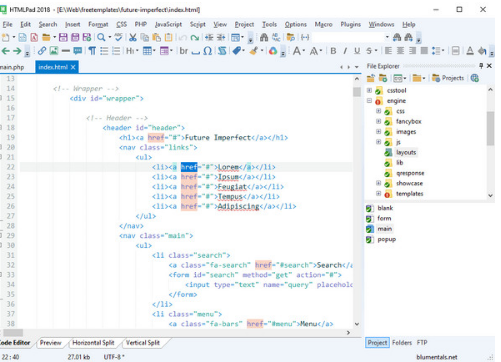Switch to the Folders panel tab
The height and width of the screenshot is (362, 501).
click(x=402, y=343)
